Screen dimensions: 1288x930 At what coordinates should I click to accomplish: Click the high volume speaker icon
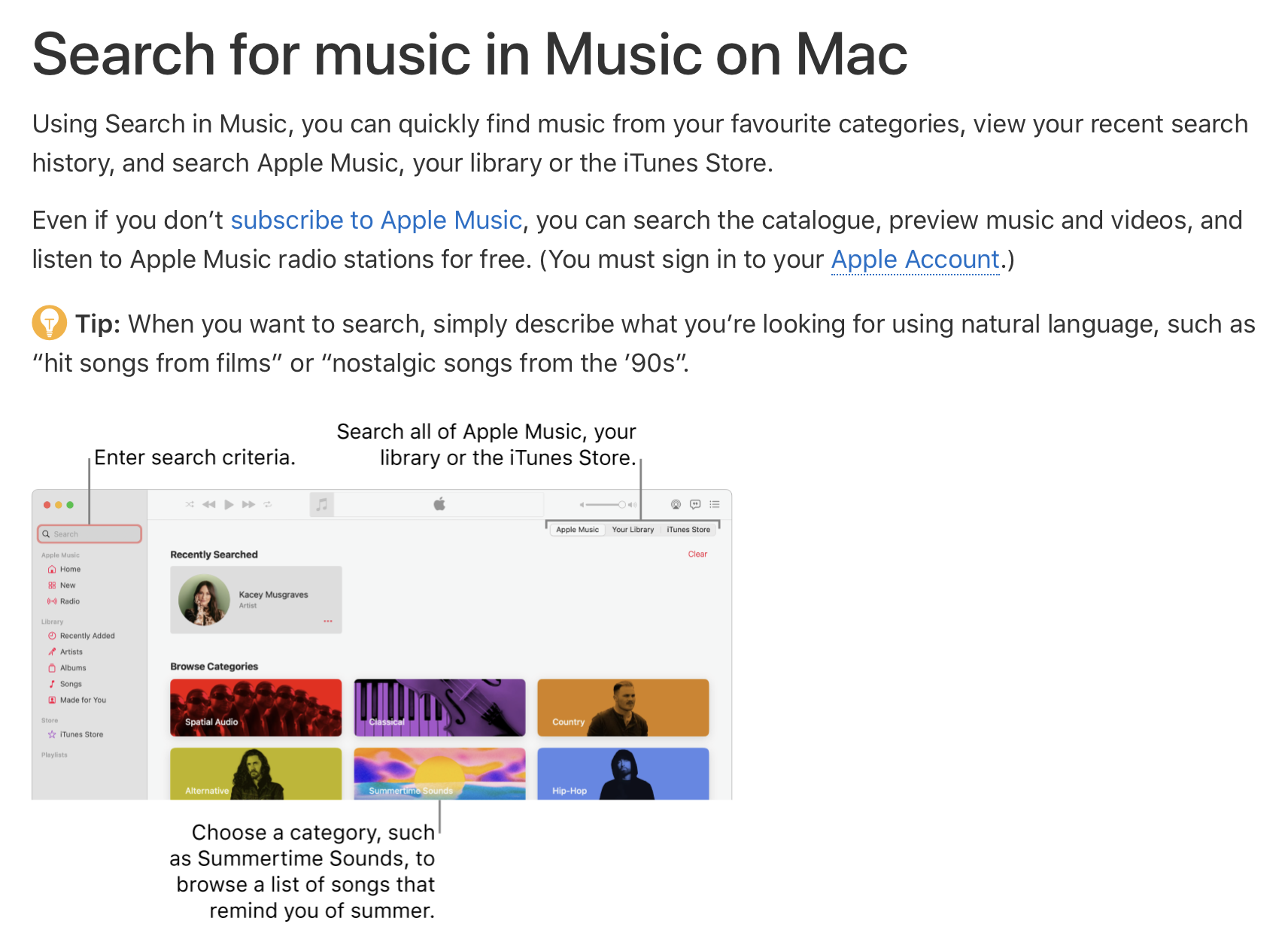632,505
